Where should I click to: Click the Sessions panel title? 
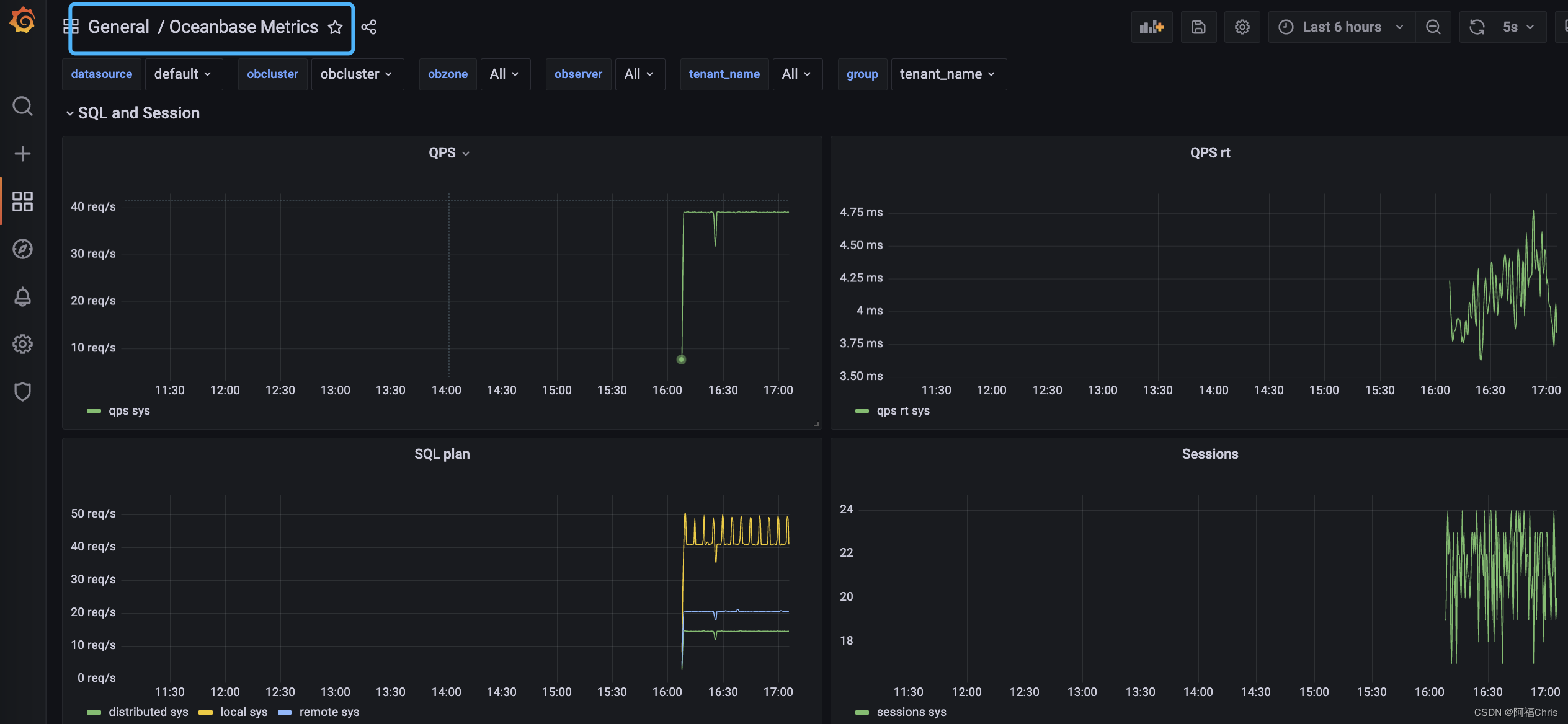pyautogui.click(x=1210, y=454)
